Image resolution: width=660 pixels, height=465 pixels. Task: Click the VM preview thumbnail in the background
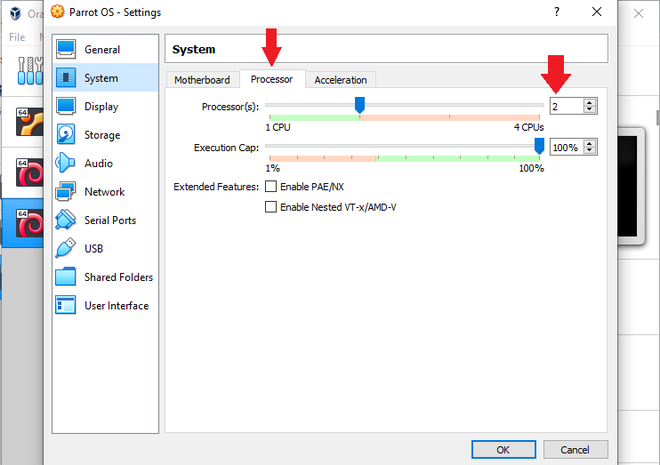pos(629,186)
